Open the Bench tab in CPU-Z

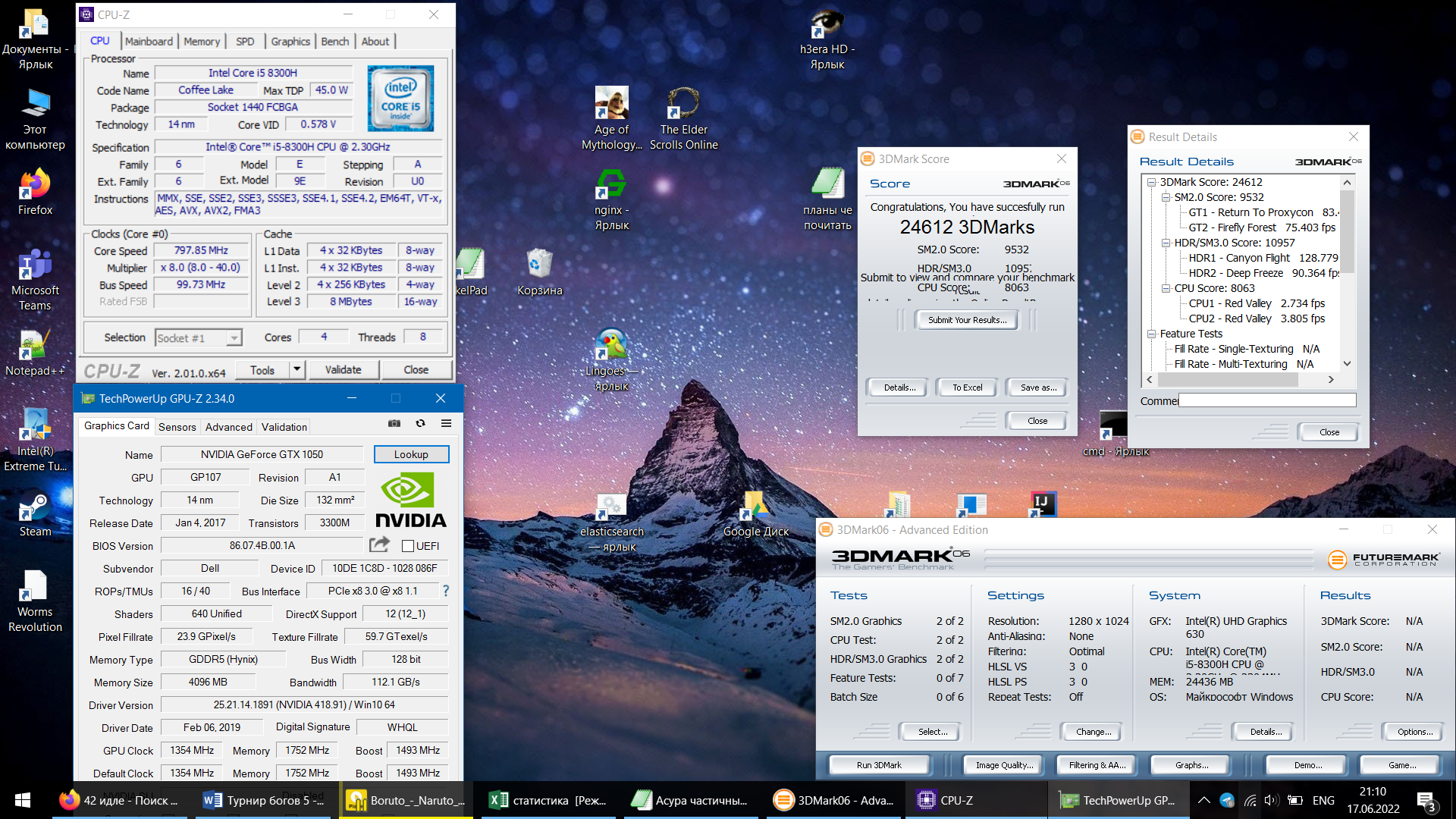[335, 41]
